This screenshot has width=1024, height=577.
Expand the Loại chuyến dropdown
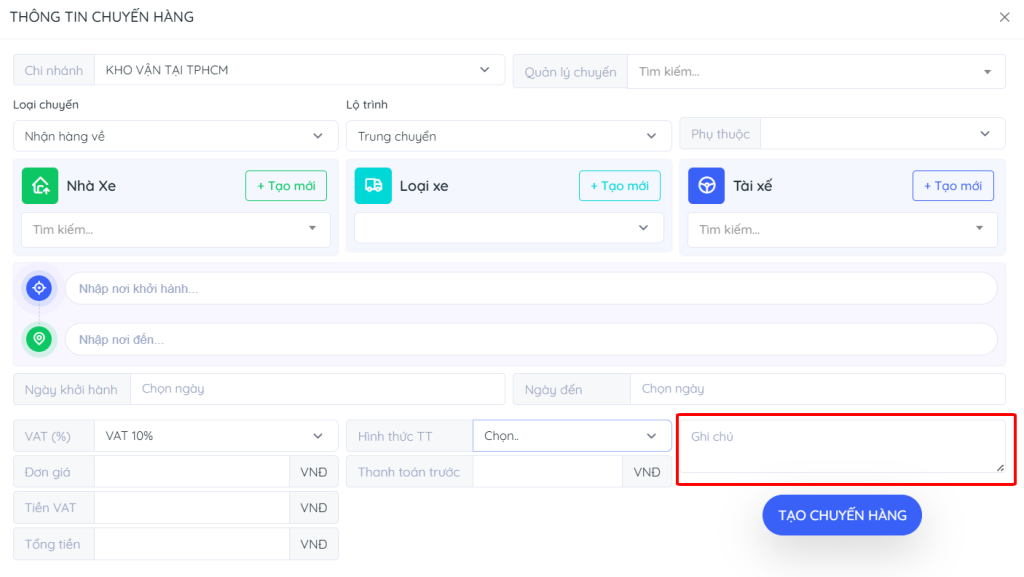pyautogui.click(x=175, y=136)
